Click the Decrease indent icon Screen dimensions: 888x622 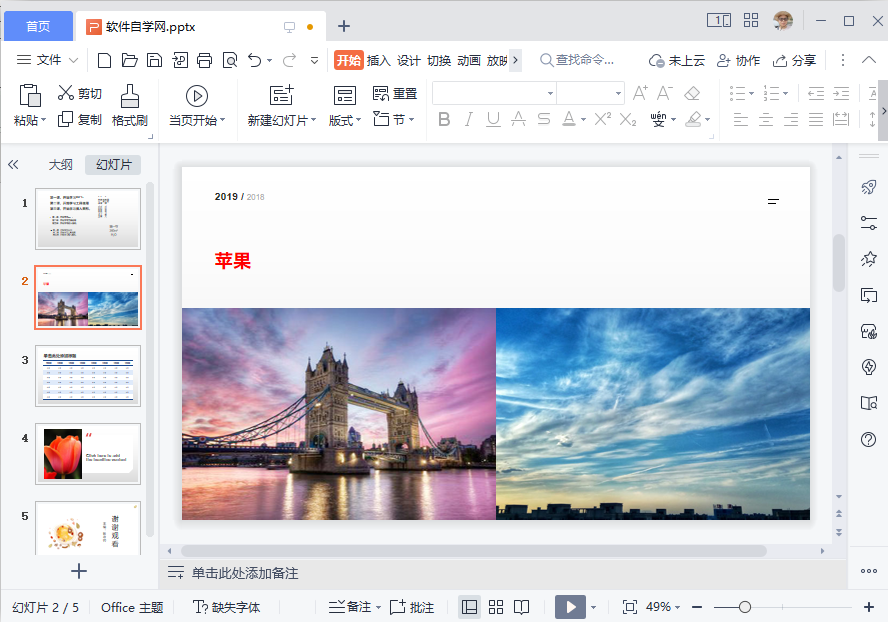tap(816, 93)
